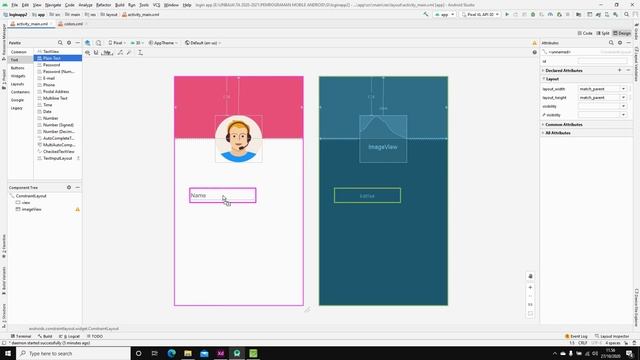The image size is (640, 360).
Task: Select the design surface layers icon
Action: coord(88,43)
